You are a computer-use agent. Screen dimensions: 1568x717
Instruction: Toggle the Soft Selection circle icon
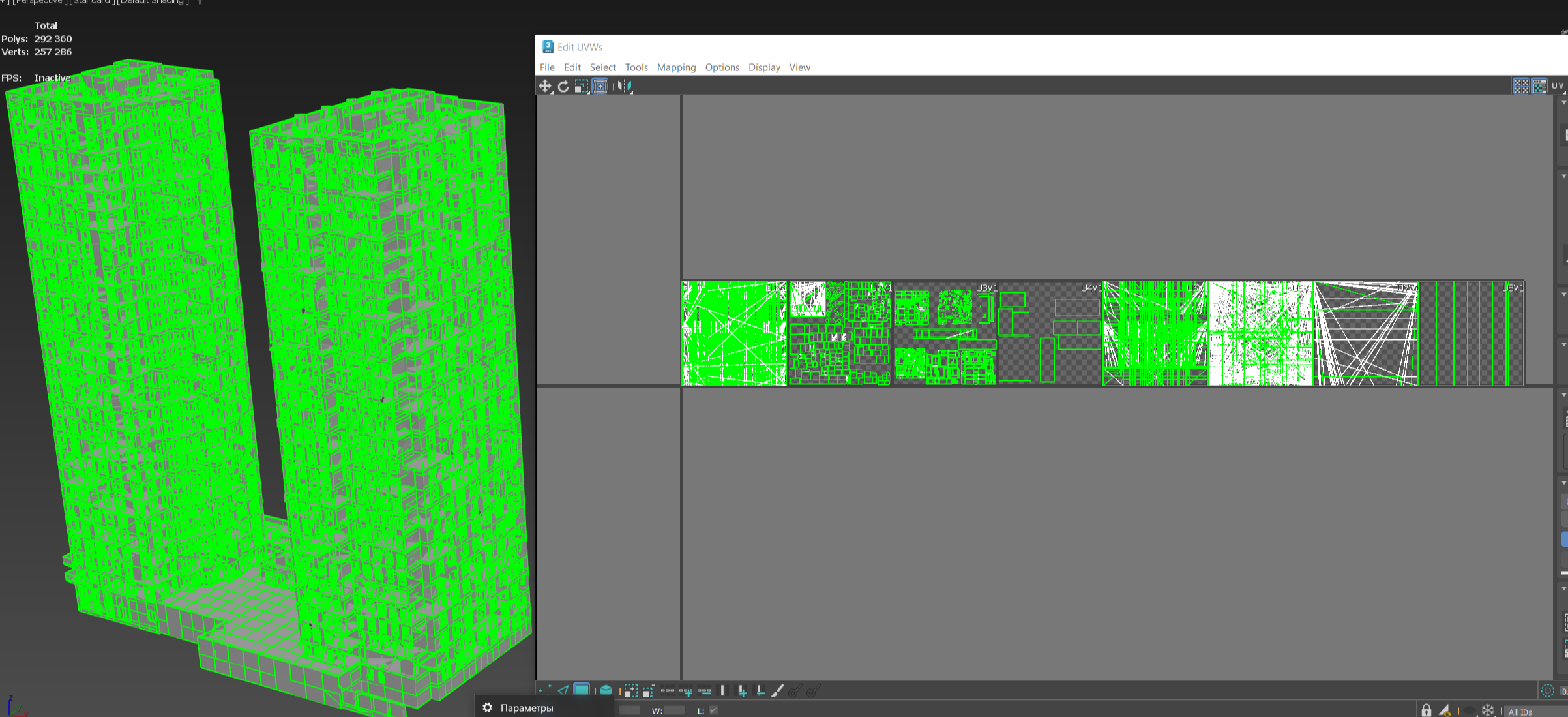coord(1548,690)
